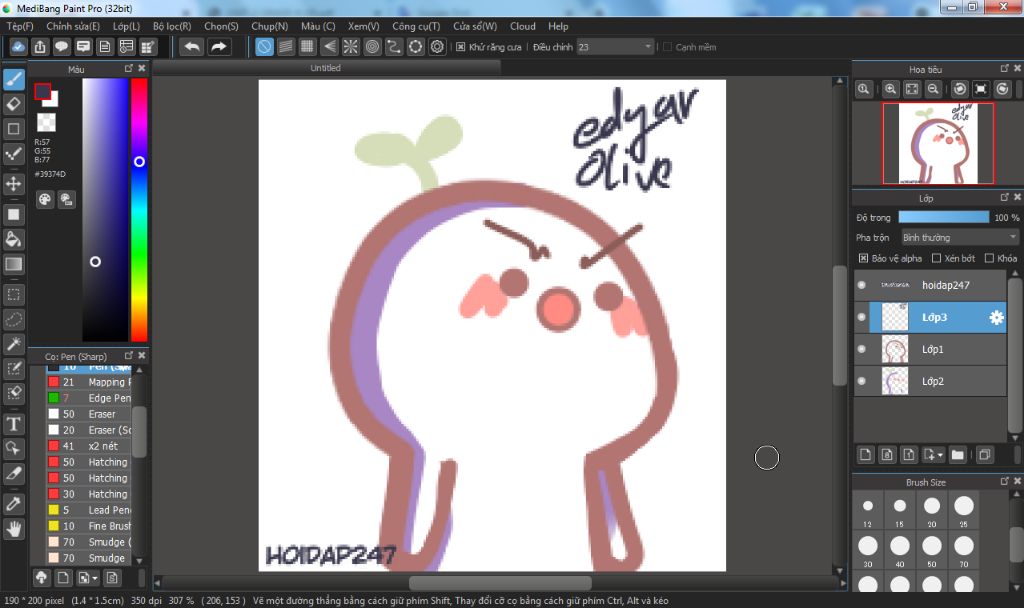
Task: Turn snap off icon in toolbar
Action: tap(264, 46)
